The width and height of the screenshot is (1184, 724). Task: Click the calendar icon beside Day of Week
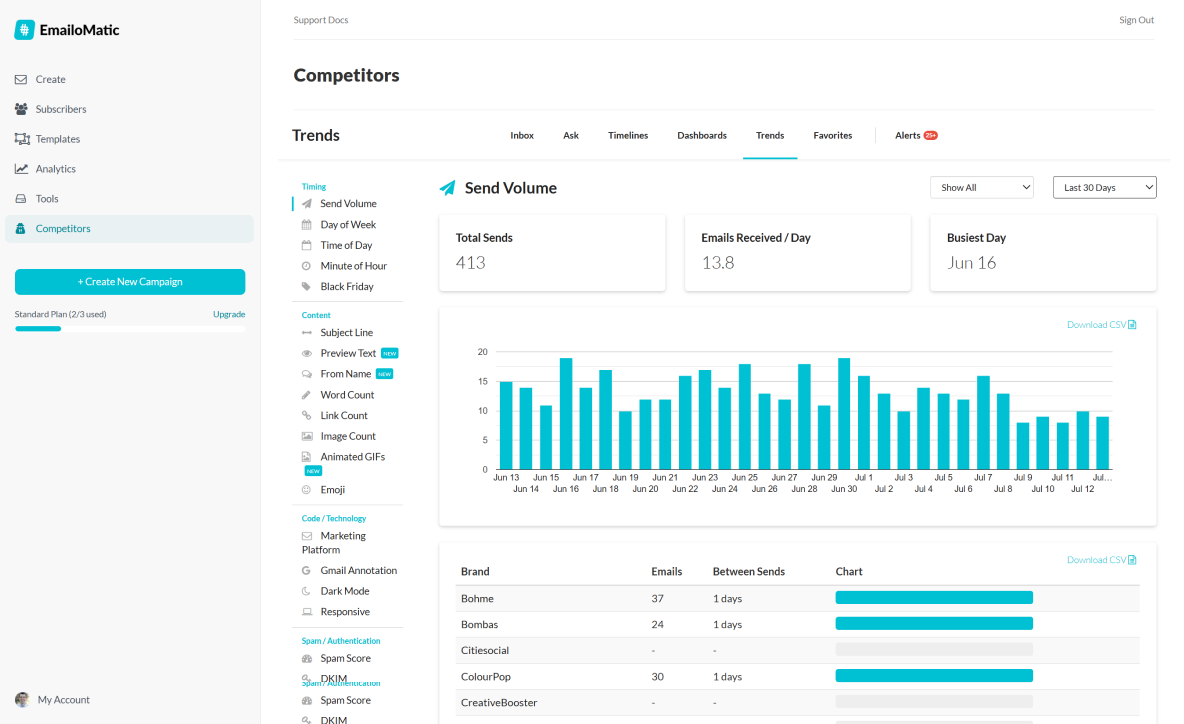click(x=307, y=224)
